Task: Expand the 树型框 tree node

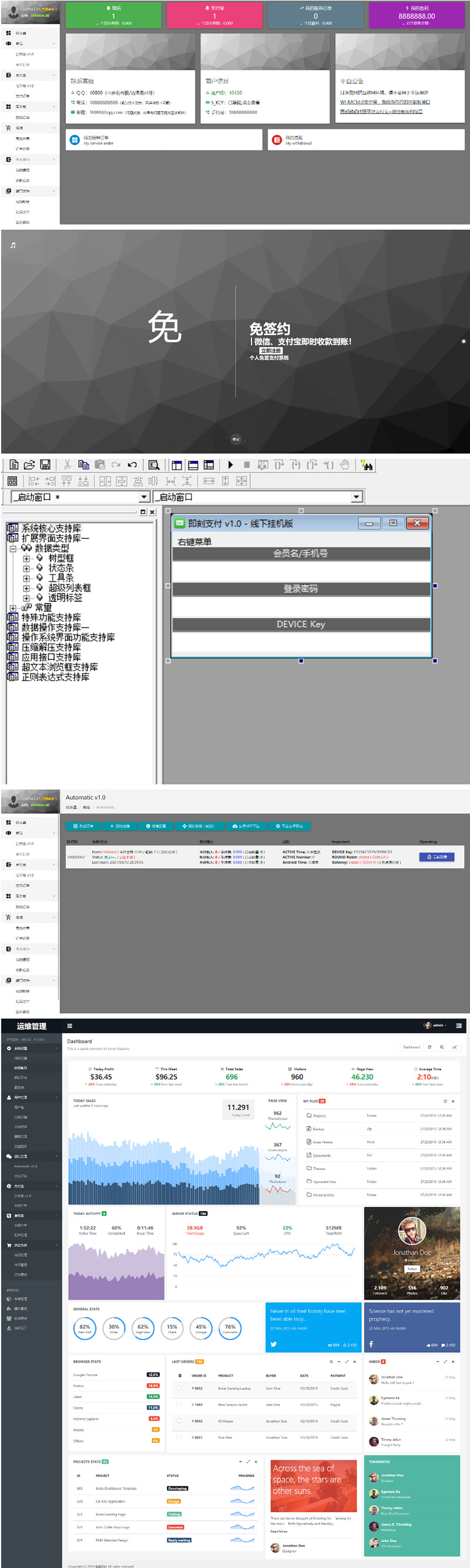Action: point(26,558)
